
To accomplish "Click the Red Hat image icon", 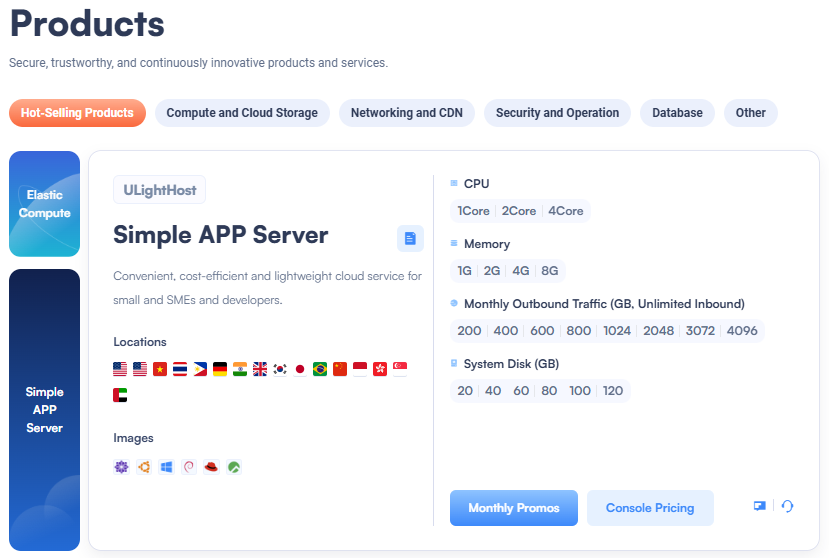I will click(x=211, y=467).
